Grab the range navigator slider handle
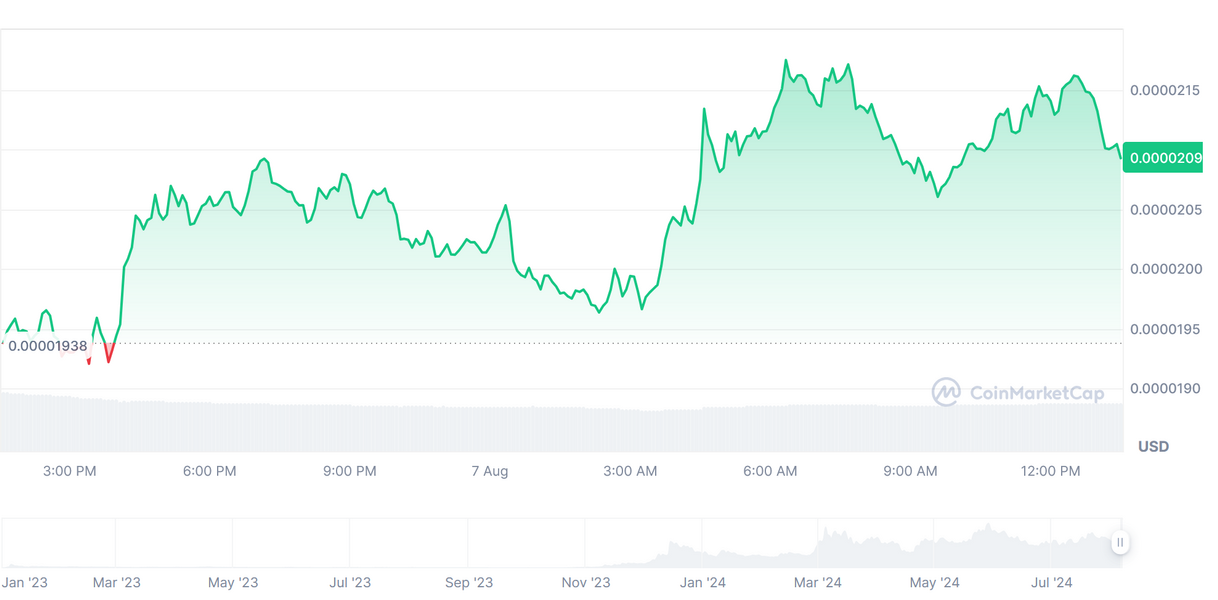 tap(1120, 543)
